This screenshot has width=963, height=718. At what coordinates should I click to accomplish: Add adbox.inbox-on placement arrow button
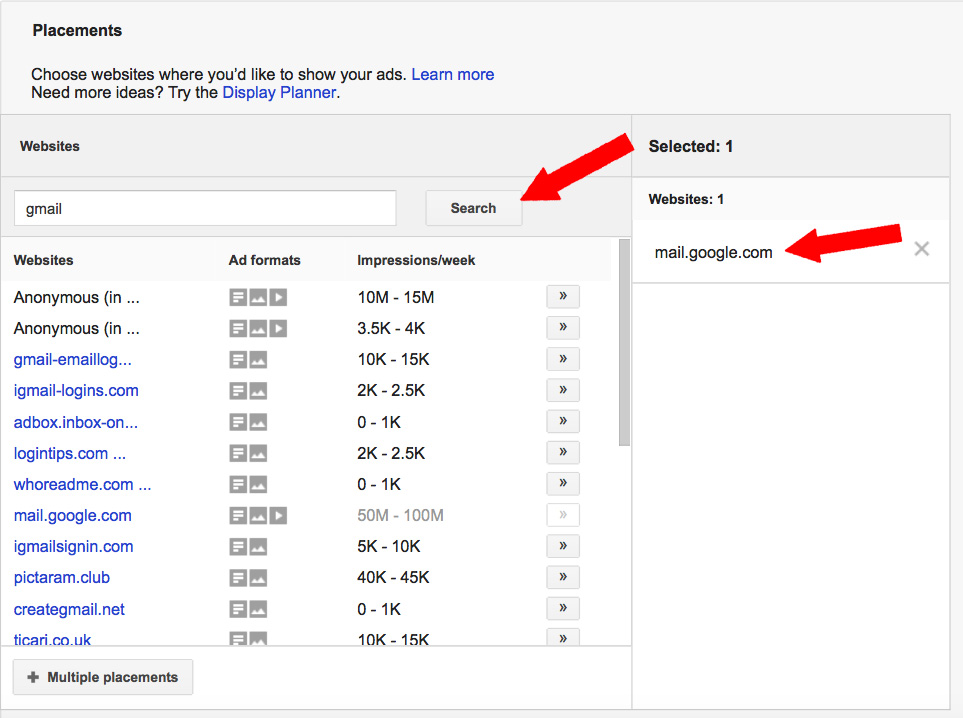tap(563, 421)
